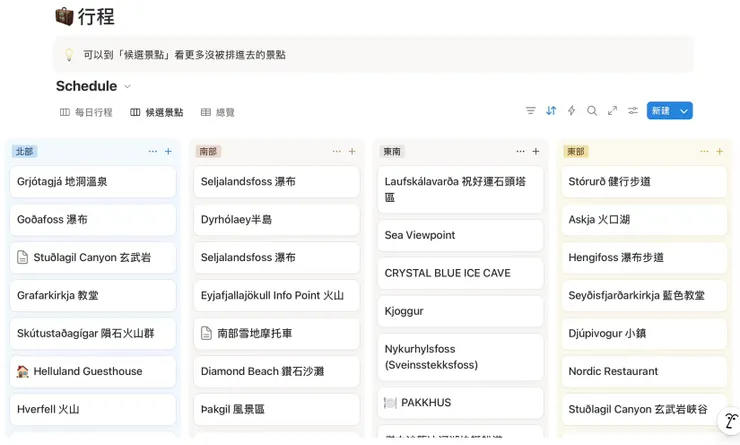The width and height of the screenshot is (740, 445).
Task: Click the more options dots for 北部
Action: click(153, 151)
